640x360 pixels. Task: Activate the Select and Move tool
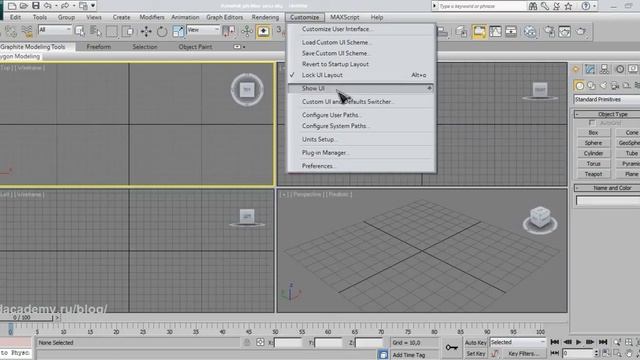[146, 31]
